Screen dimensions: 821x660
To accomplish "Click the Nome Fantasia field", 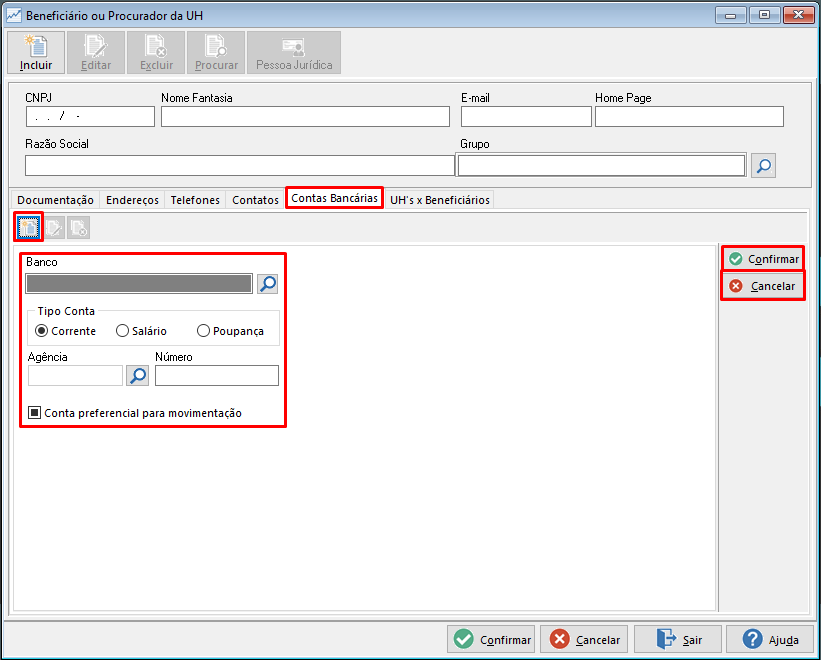I will pyautogui.click(x=305, y=116).
